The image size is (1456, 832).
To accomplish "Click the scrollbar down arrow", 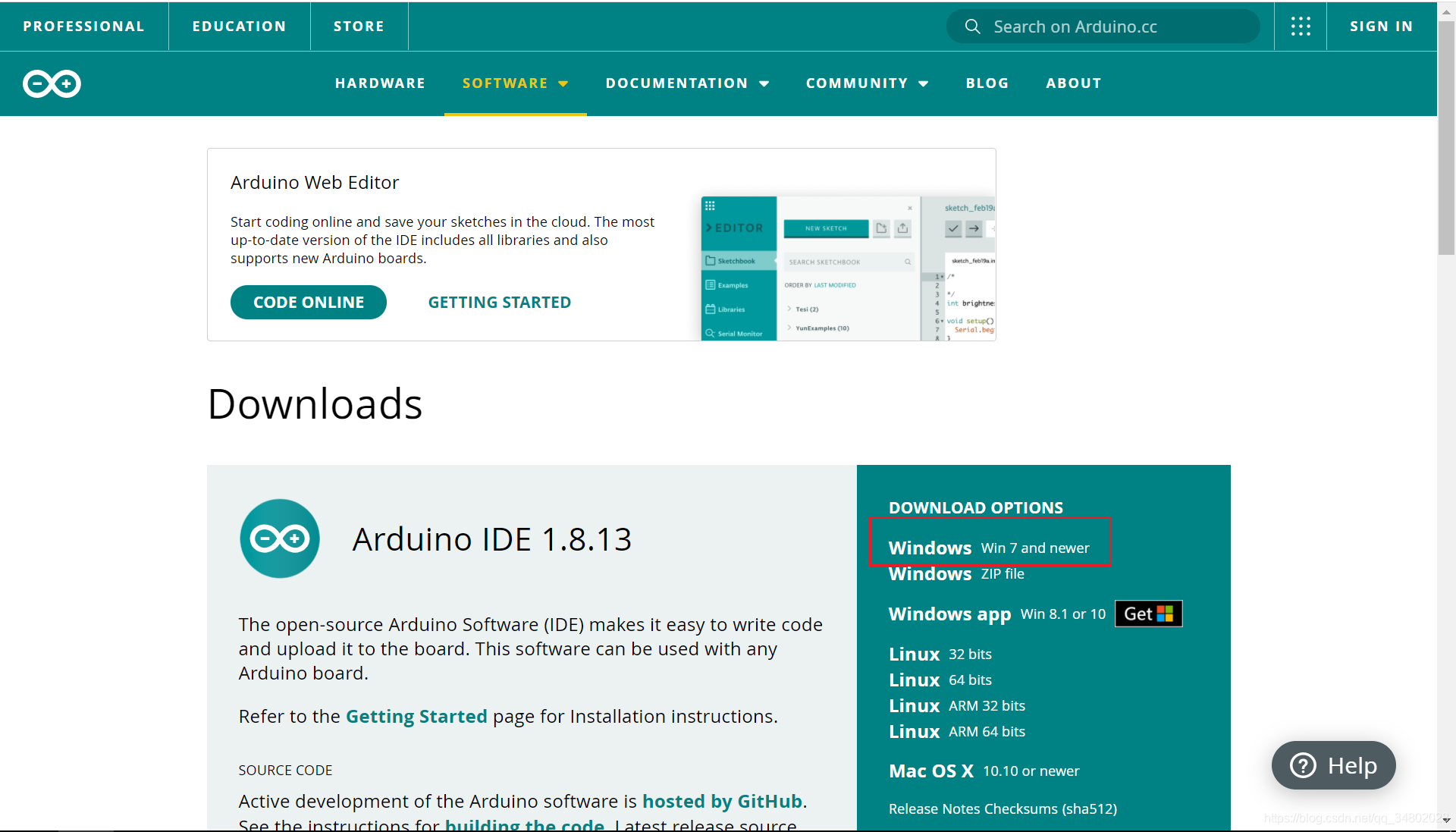I will point(1447,820).
